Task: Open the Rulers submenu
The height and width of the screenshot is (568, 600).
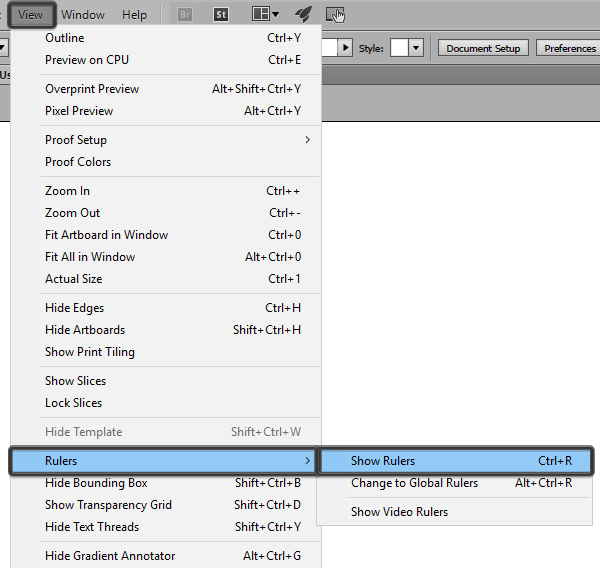Action: (x=163, y=461)
